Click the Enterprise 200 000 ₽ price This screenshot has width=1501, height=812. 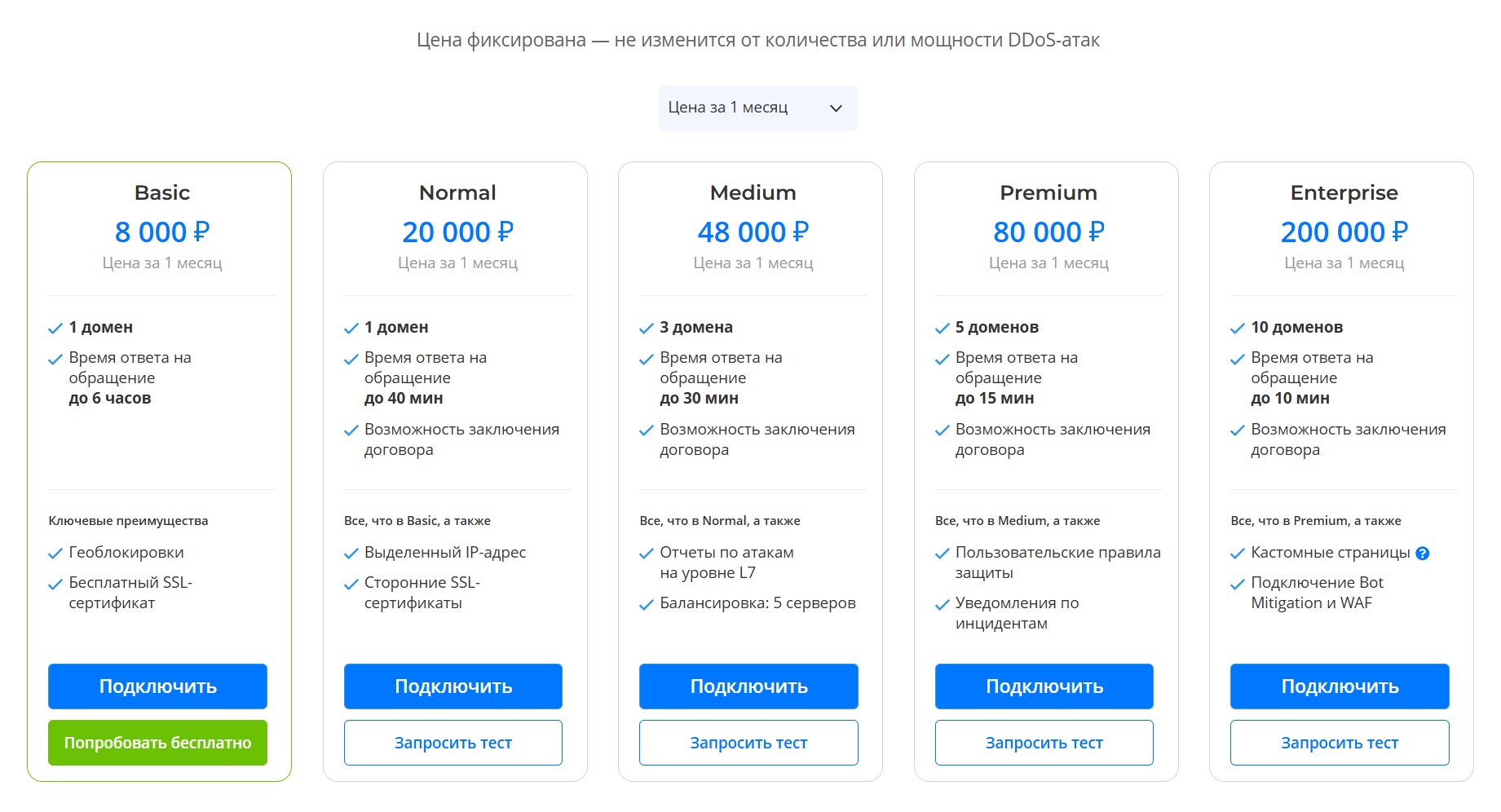tap(1344, 232)
